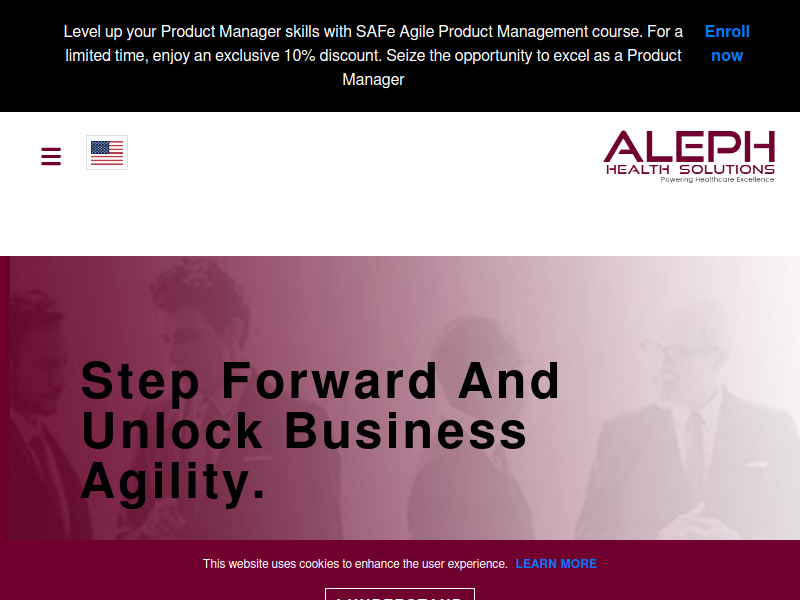Click the 'Powering Healthcare Excellence' tagline
Image resolution: width=800 pixels, height=600 pixels.
(717, 180)
